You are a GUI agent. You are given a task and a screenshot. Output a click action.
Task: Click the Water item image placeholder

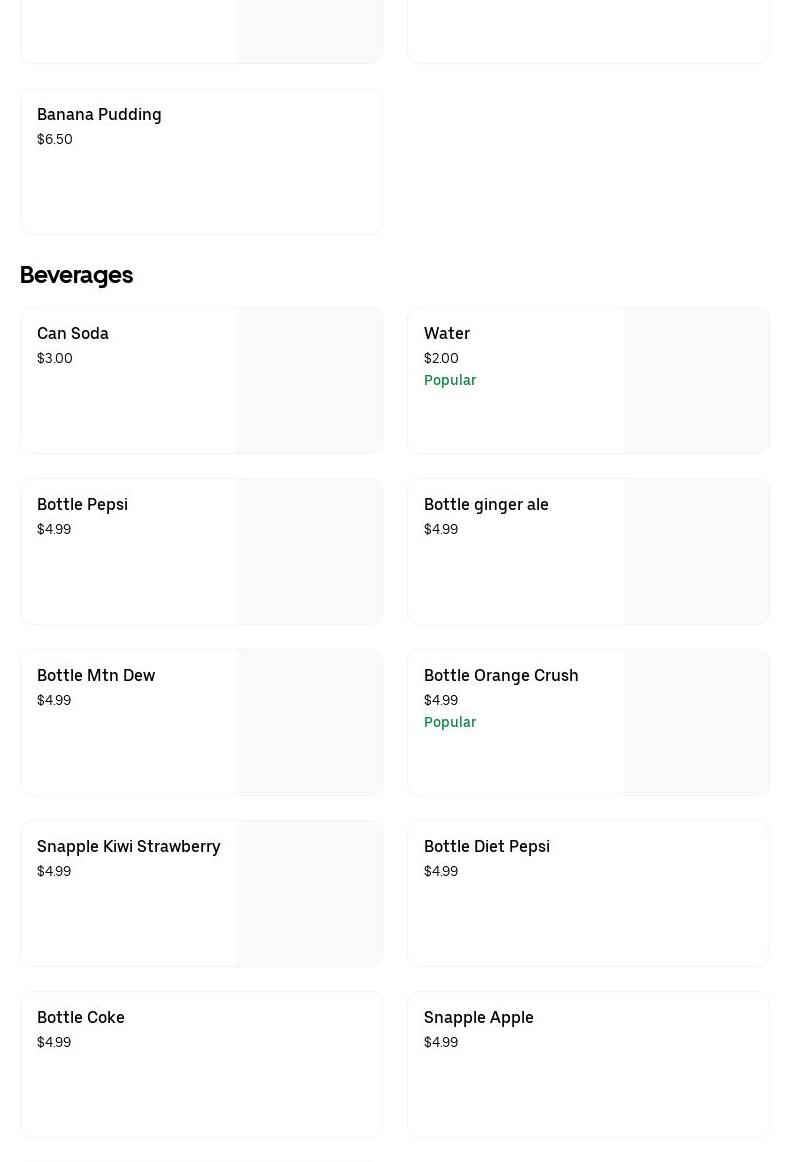[696, 380]
